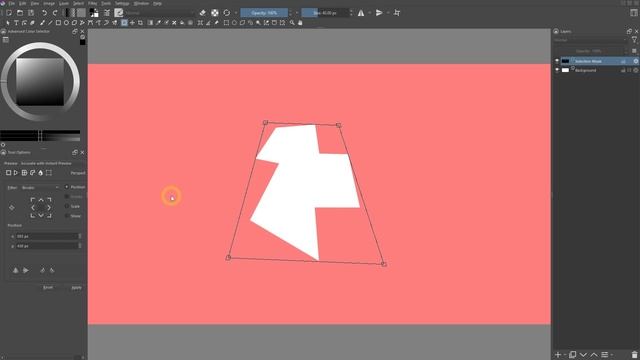Image resolution: width=640 pixels, height=360 pixels.
Task: Select the Elliptical Selection tool
Action: (234, 23)
